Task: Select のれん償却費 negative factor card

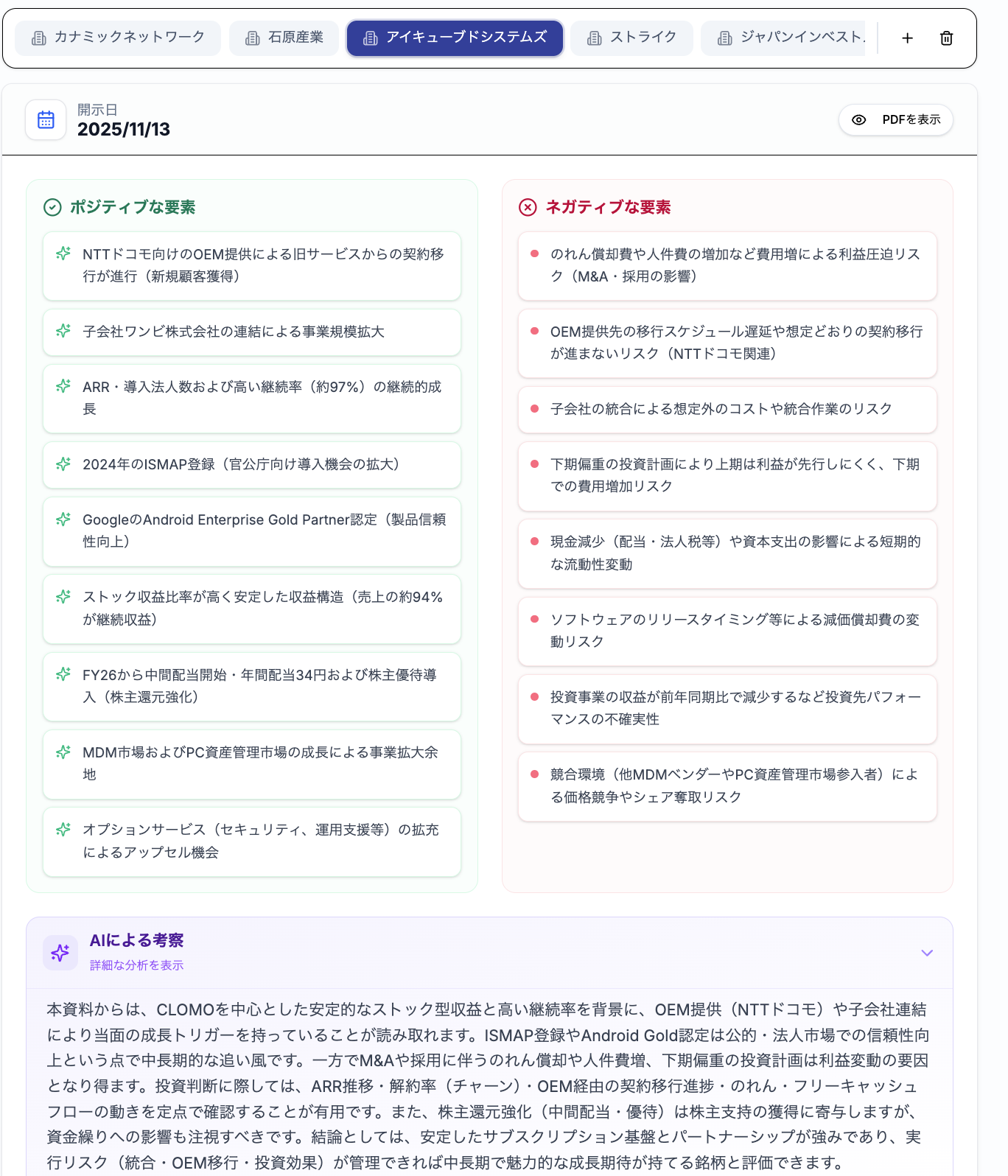Action: tap(727, 265)
